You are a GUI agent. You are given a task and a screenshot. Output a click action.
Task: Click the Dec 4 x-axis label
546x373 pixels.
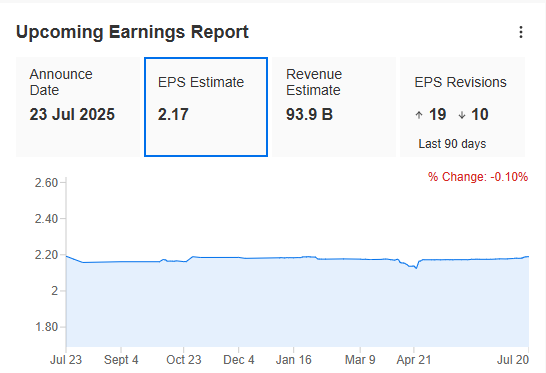239,360
